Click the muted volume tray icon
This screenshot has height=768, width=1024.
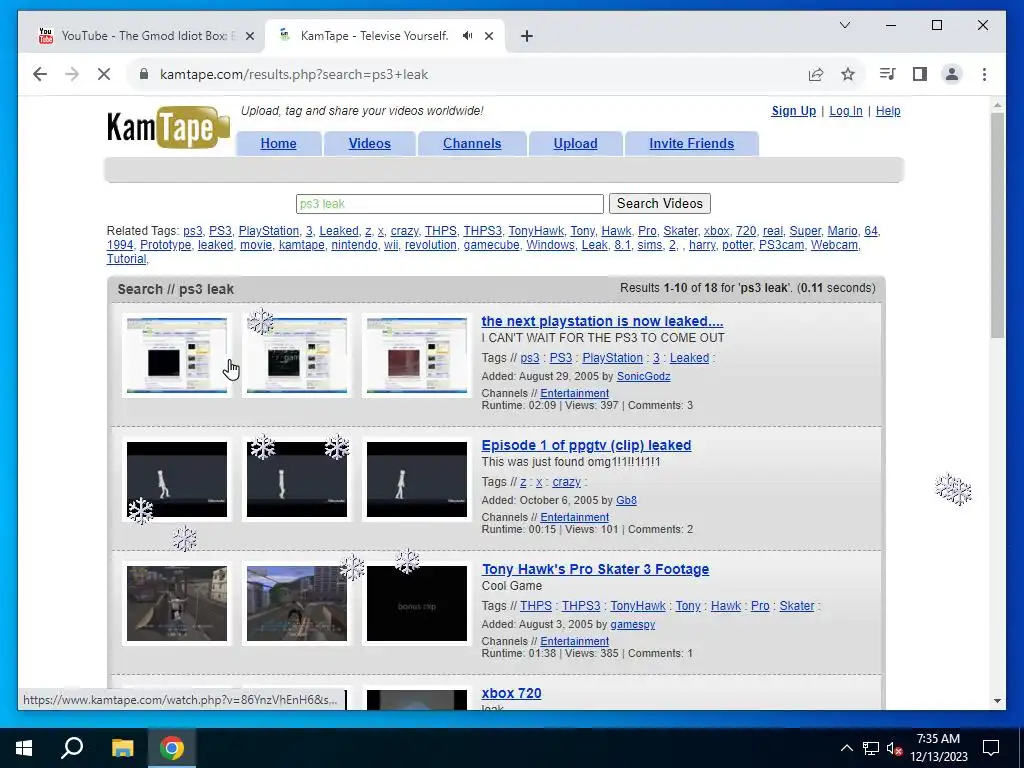(895, 748)
